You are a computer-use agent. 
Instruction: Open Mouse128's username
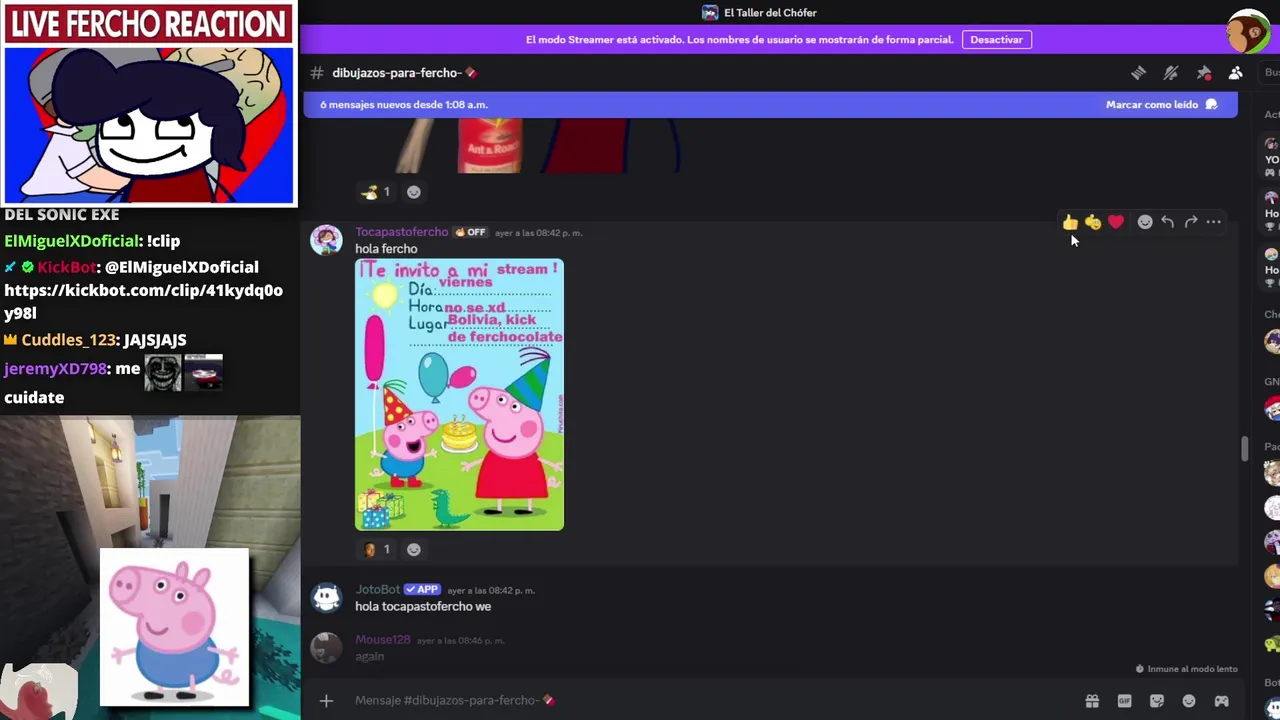coord(383,640)
